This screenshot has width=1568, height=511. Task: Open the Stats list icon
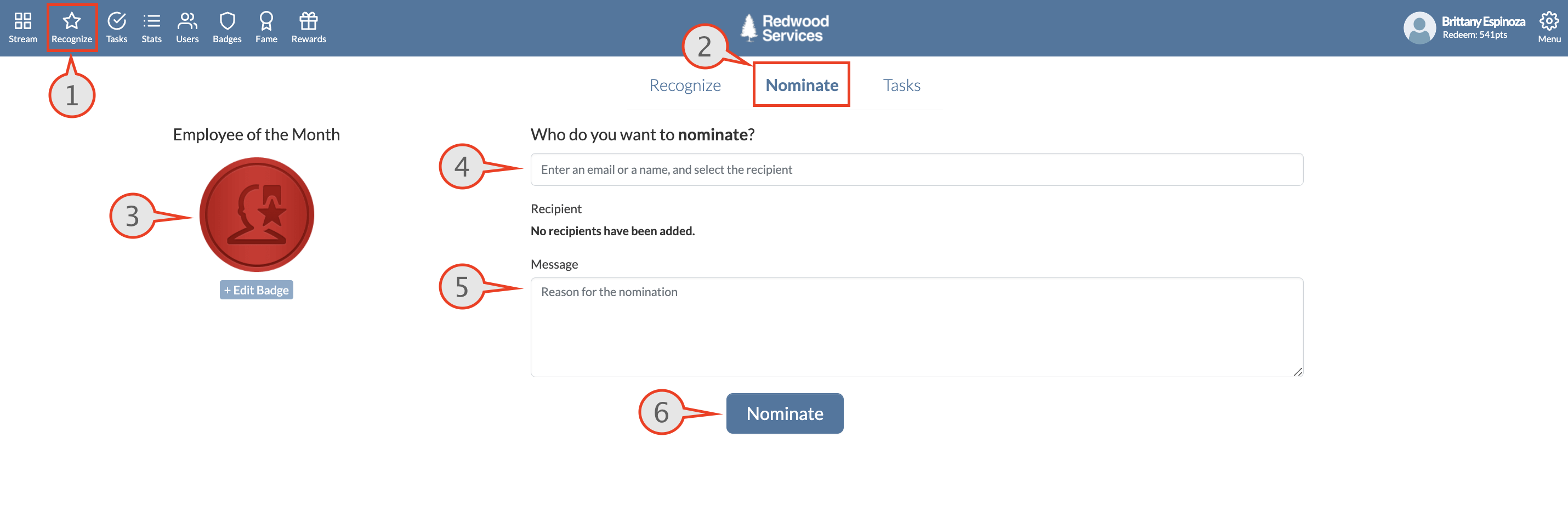151,21
